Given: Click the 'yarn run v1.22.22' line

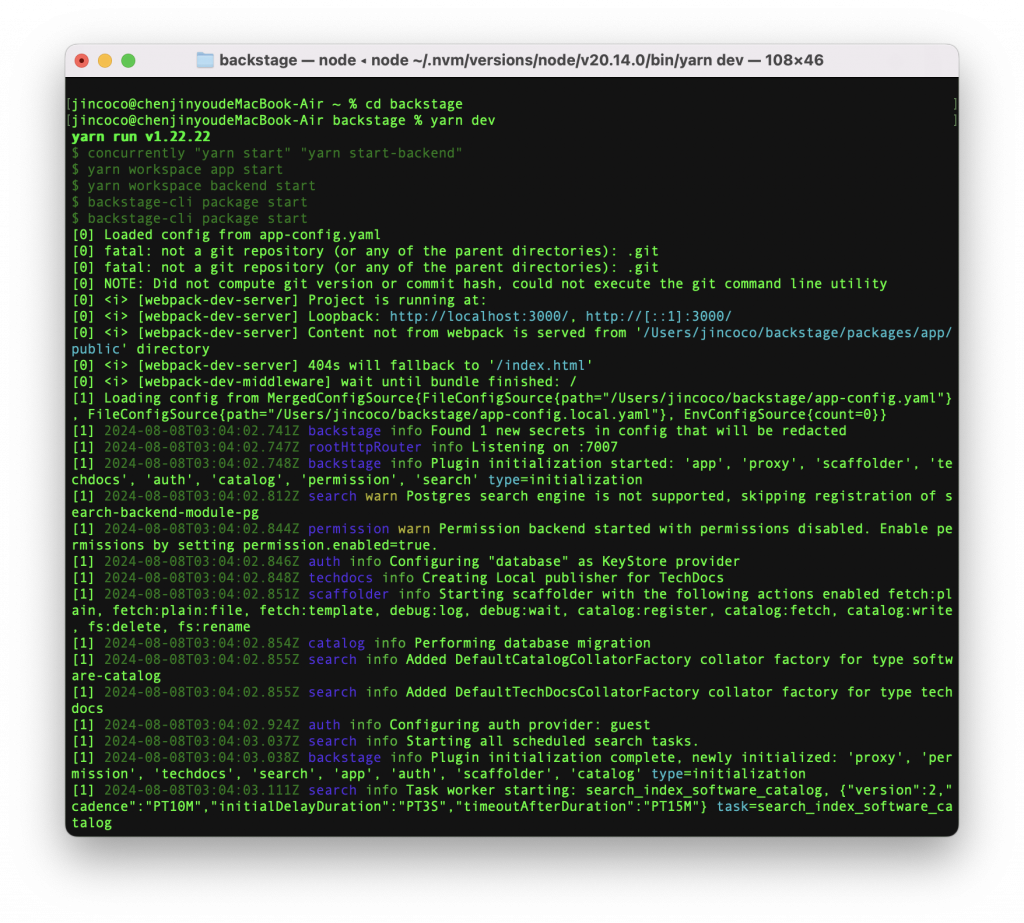Looking at the screenshot, I should (x=141, y=137).
